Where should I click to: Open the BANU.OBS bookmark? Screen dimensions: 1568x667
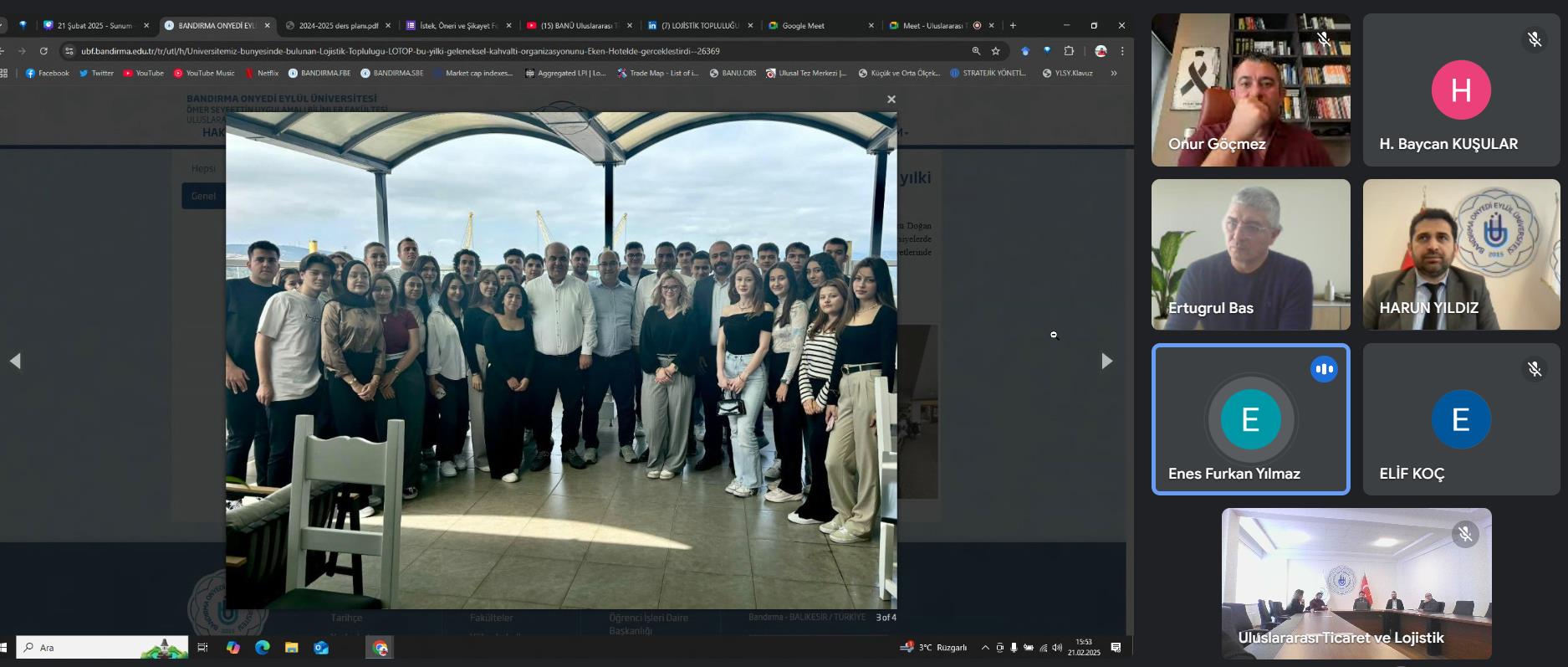pyautogui.click(x=733, y=74)
